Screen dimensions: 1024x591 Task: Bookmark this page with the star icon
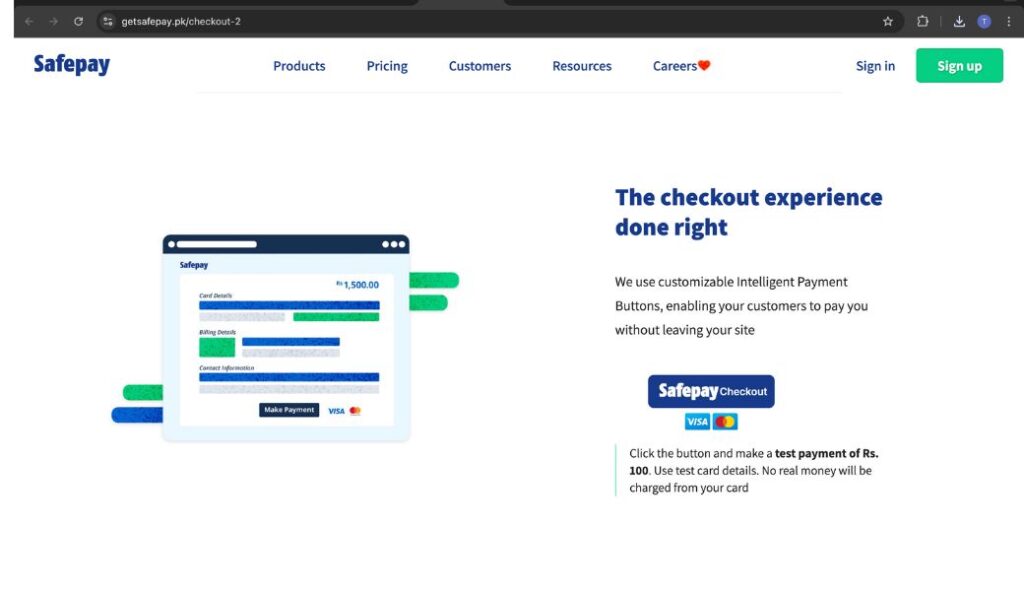pos(888,22)
